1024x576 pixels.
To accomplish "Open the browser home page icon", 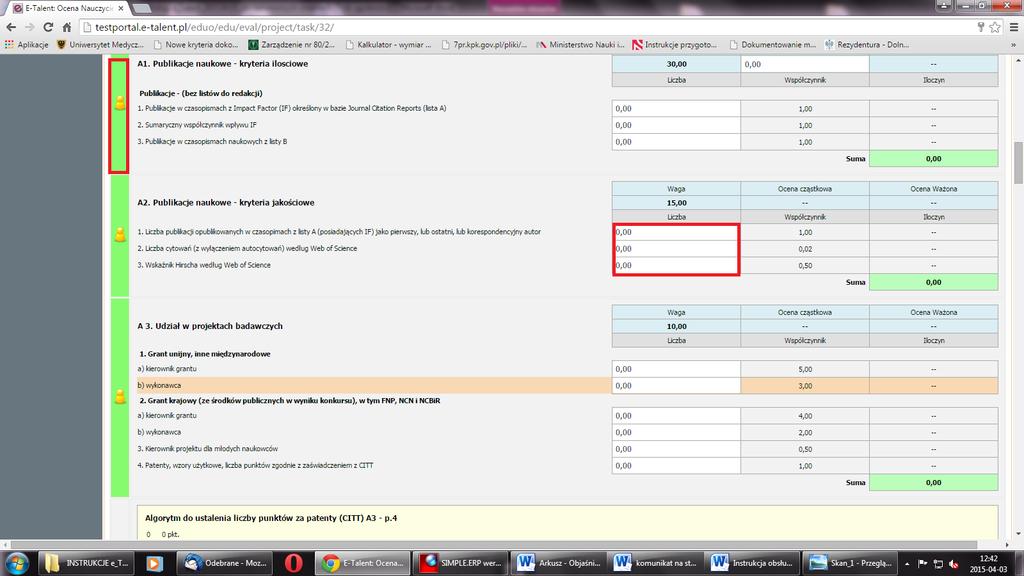I will [67, 27].
